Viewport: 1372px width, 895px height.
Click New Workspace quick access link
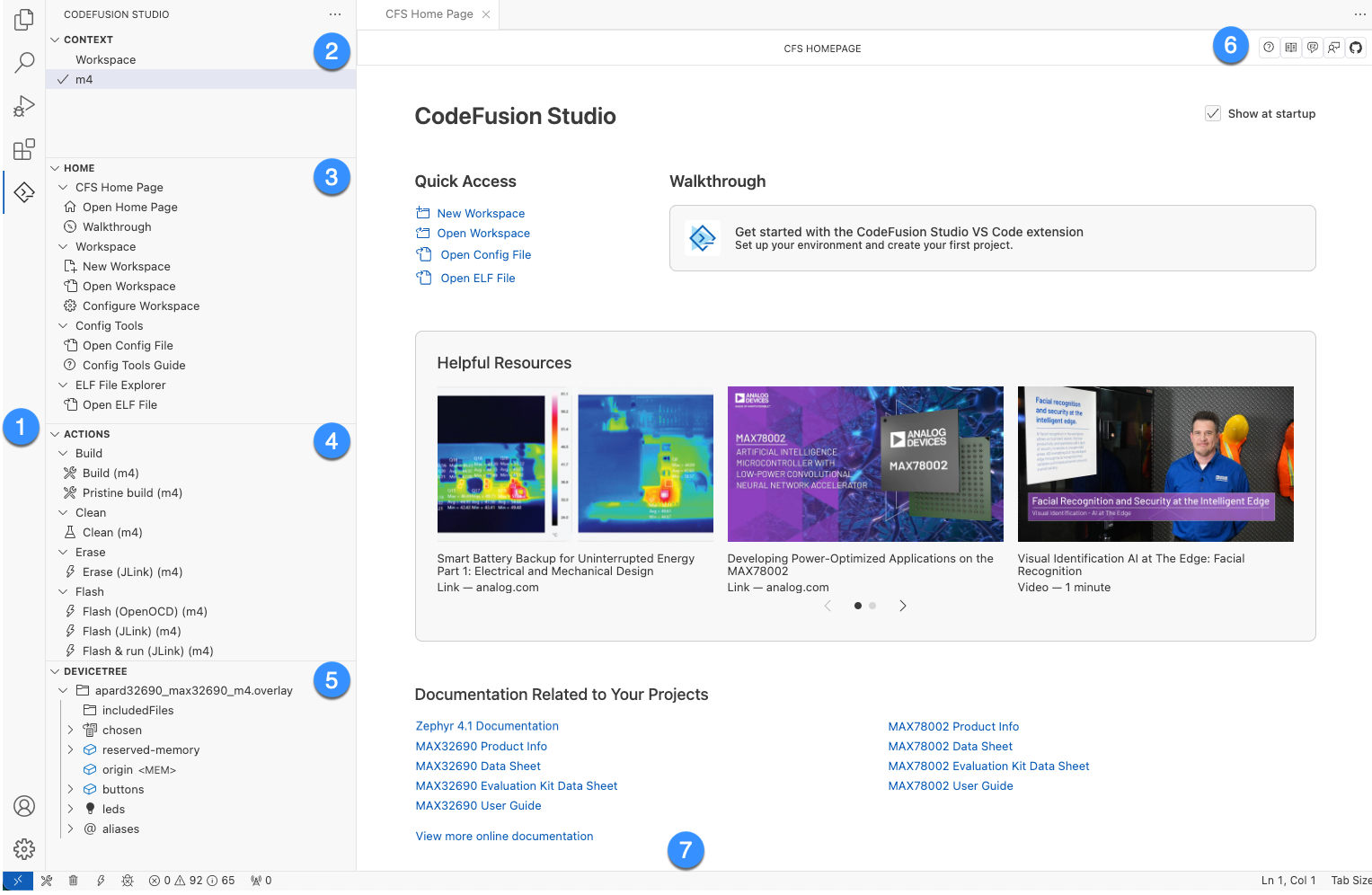(x=481, y=213)
